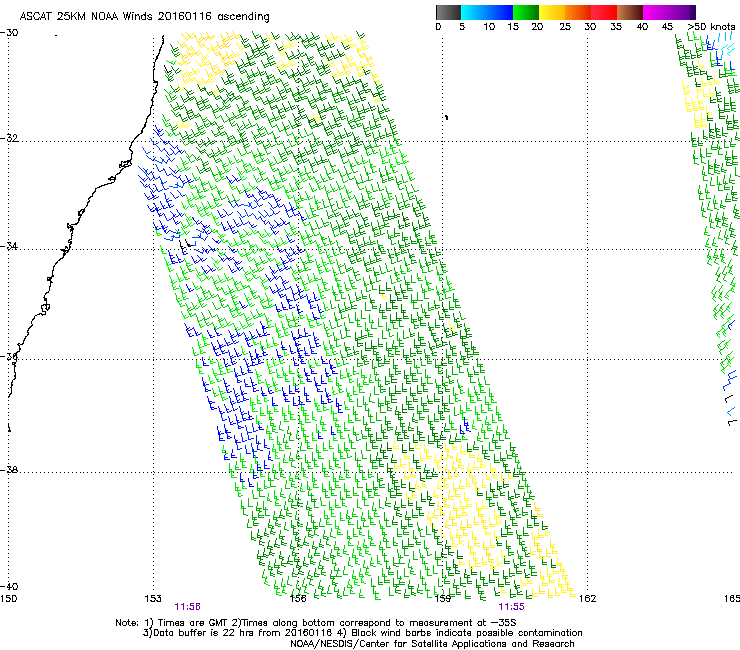Image resolution: width=740 pixels, height=650 pixels.
Task: Click the purple "11:56" swath time label
Action: [187, 607]
